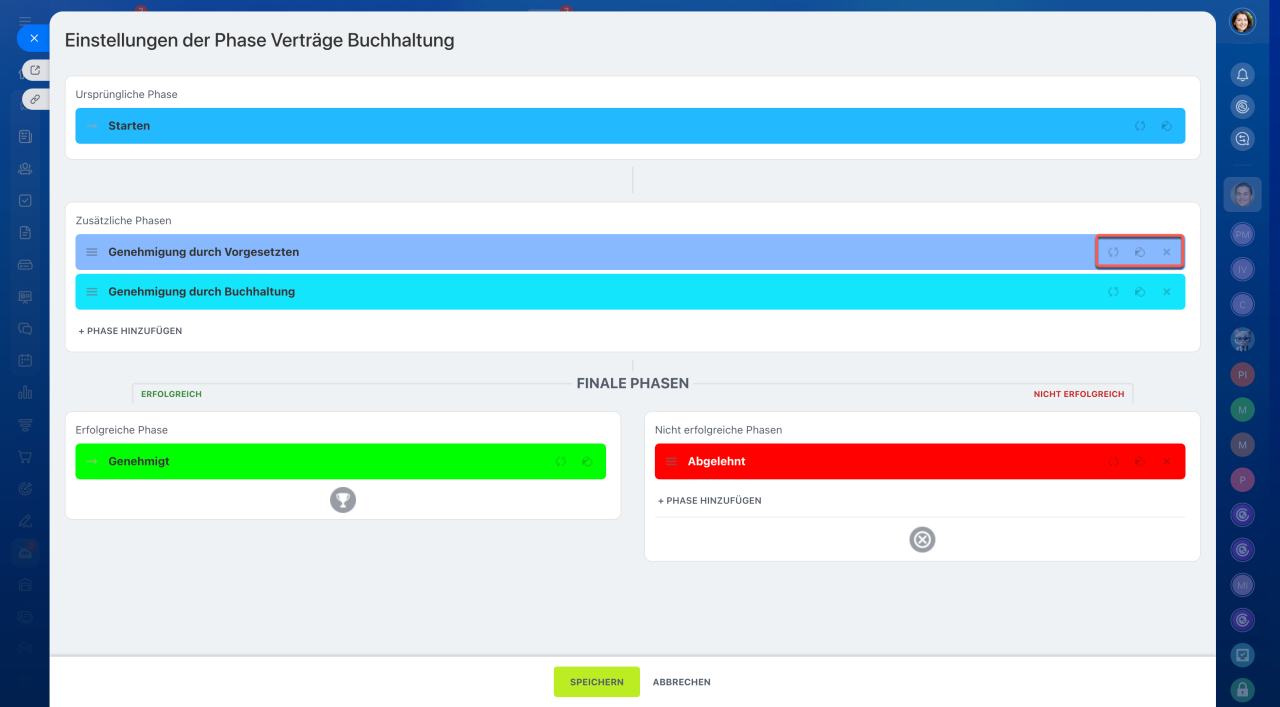The image size is (1280, 707).
Task: Add a phase under Zusätzliche Phasen
Action: 130,331
